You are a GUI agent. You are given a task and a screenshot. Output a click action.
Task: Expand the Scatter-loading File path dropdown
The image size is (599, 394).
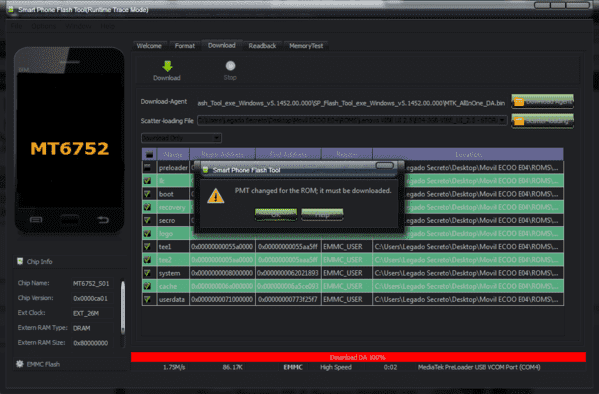(502, 120)
